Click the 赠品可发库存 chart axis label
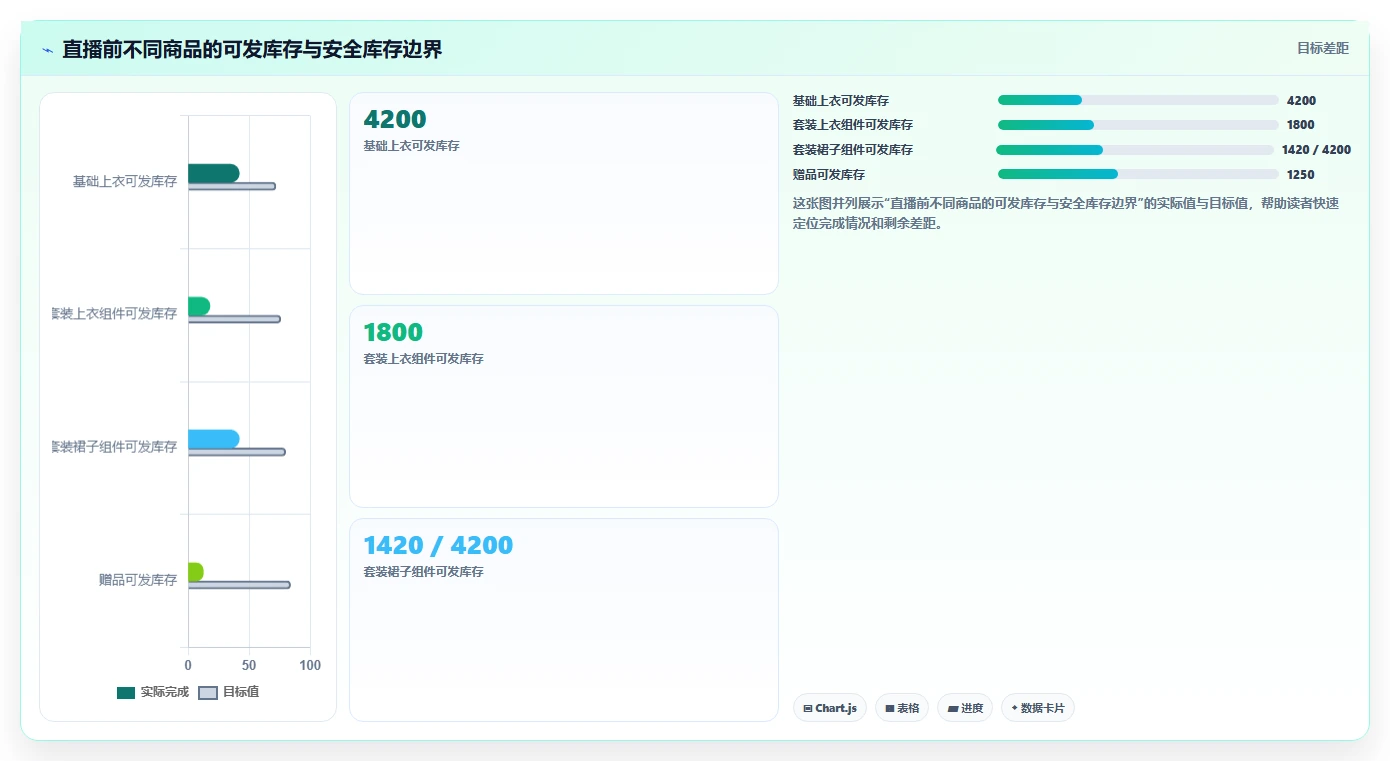The image size is (1390, 761). click(138, 579)
